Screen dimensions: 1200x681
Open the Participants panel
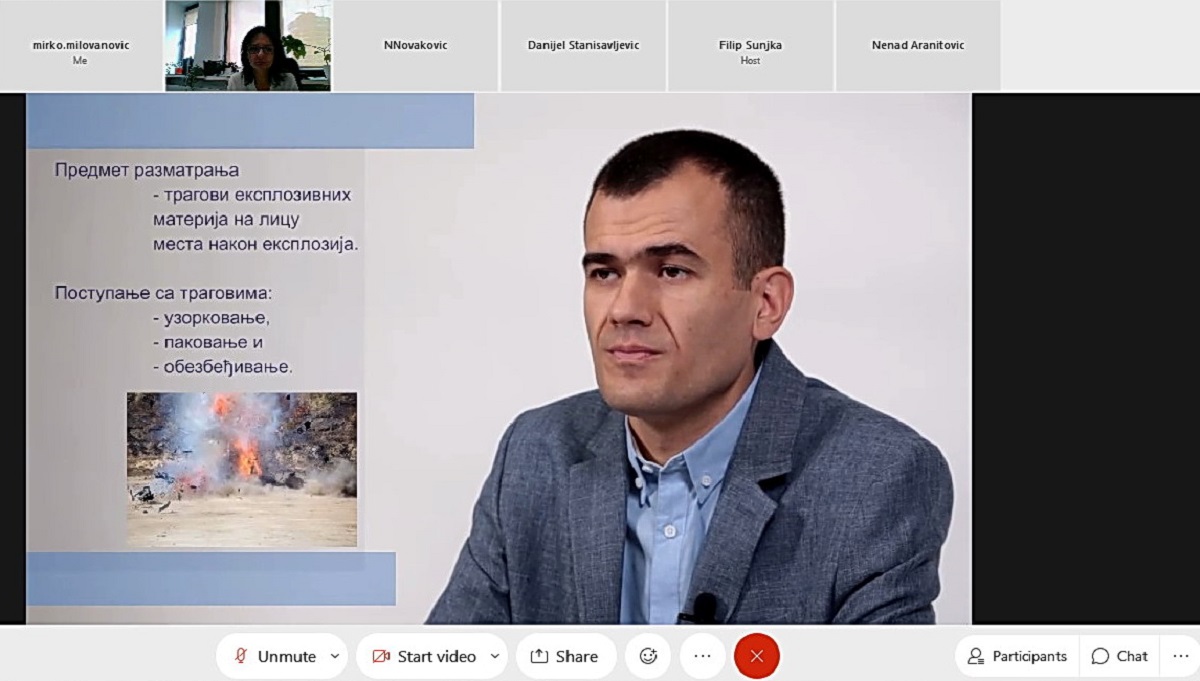[x=1017, y=656]
